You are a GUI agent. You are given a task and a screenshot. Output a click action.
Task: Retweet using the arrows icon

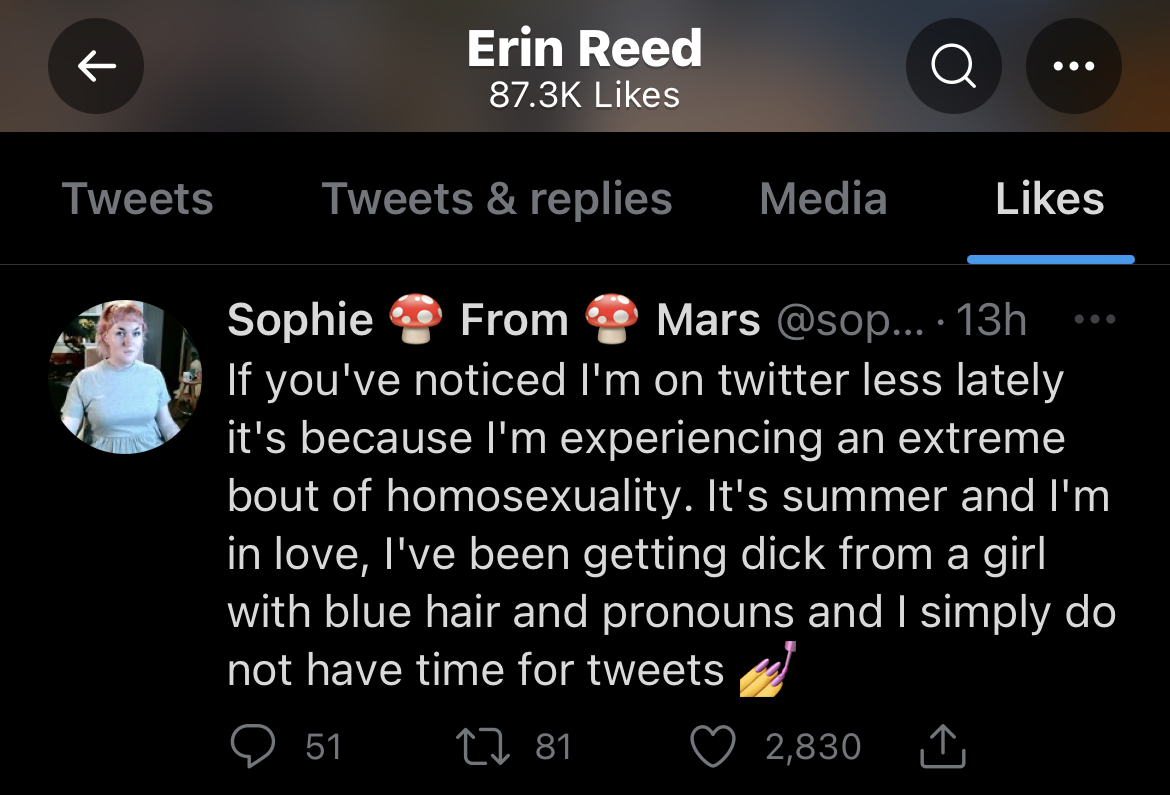pyautogui.click(x=483, y=746)
